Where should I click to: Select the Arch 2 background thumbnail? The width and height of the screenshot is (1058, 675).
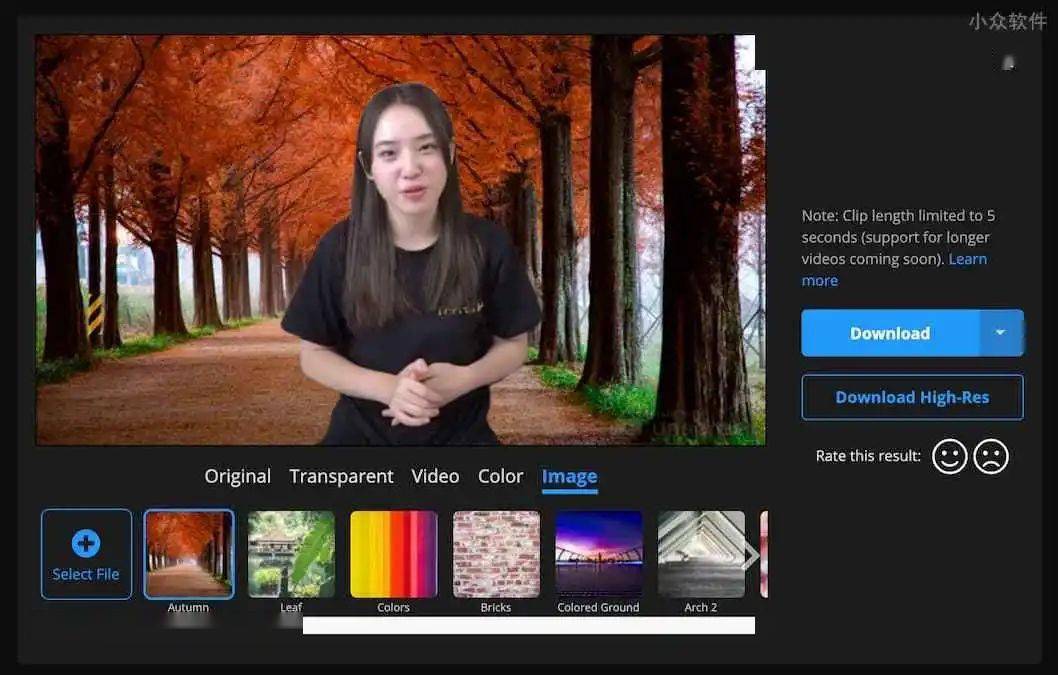pyautogui.click(x=701, y=554)
